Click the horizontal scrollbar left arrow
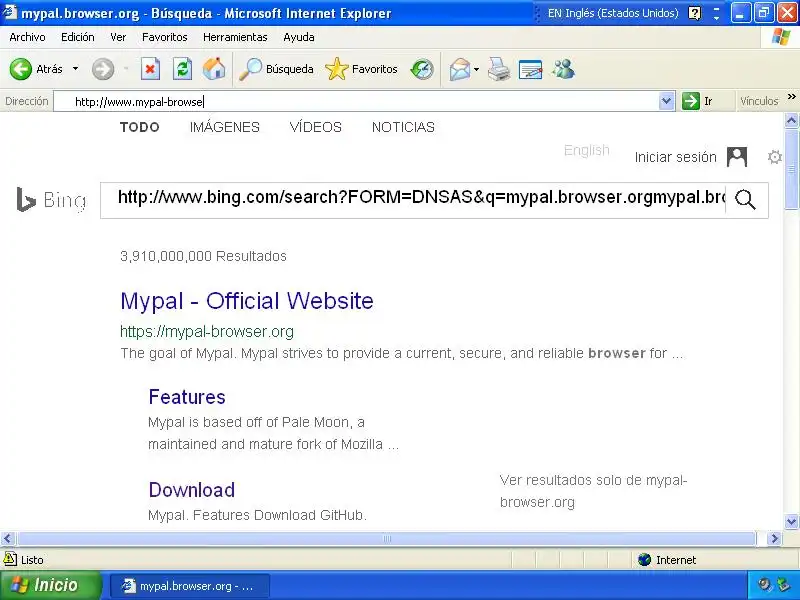The image size is (800, 600). pyautogui.click(x=8, y=538)
